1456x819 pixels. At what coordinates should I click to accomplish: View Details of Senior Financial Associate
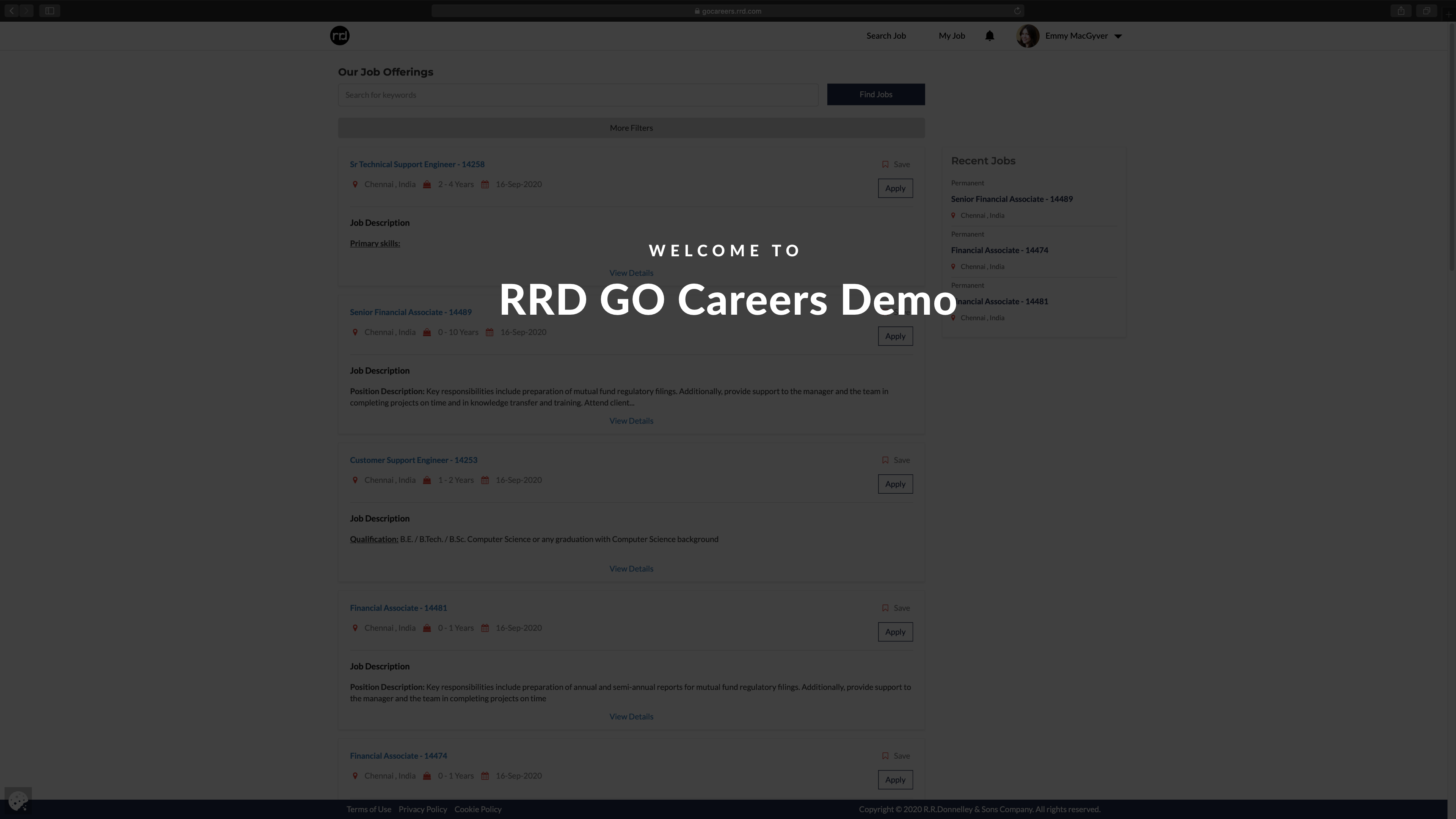pyautogui.click(x=631, y=420)
